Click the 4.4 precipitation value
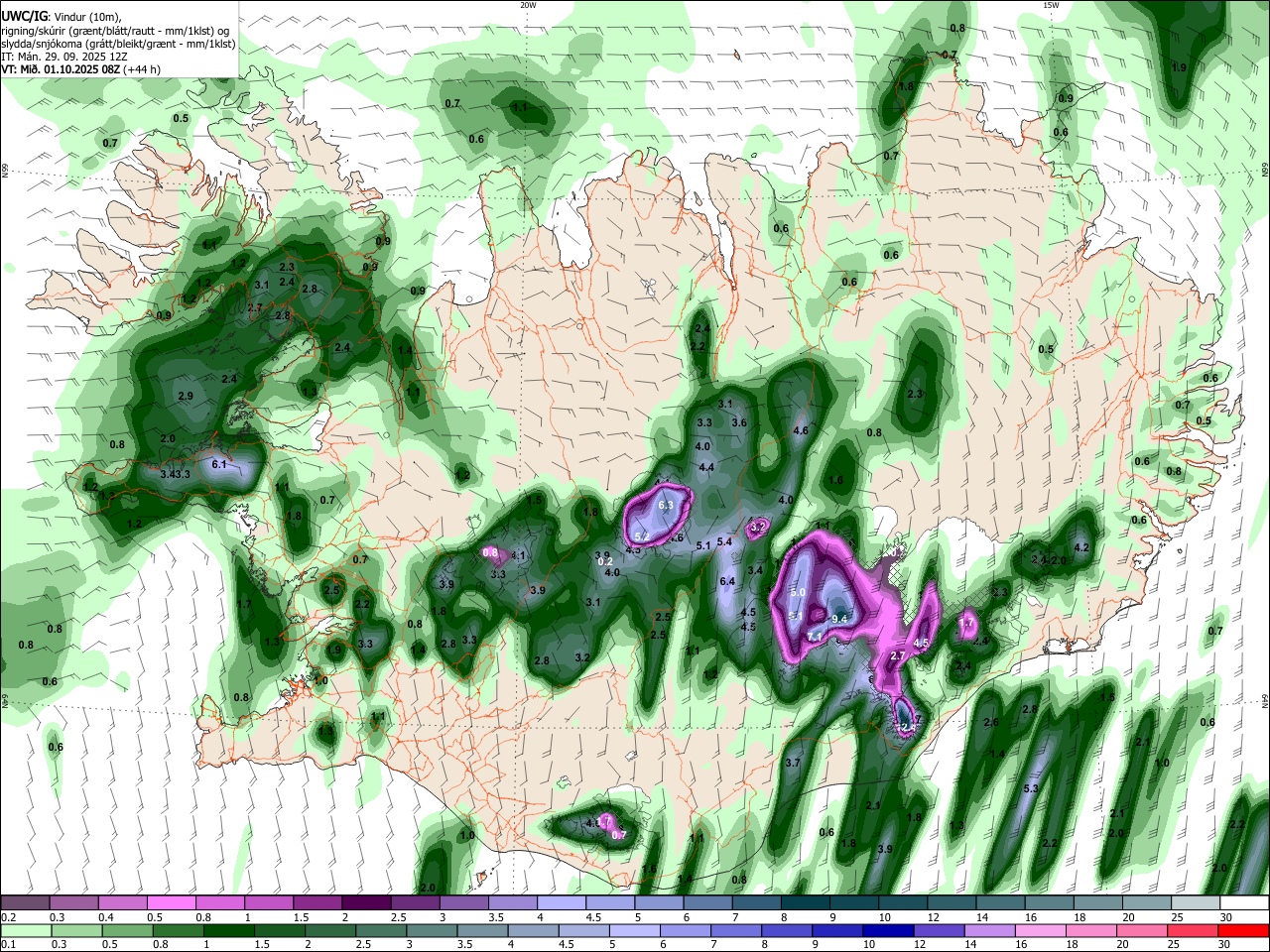This screenshot has width=1270, height=952. (706, 467)
